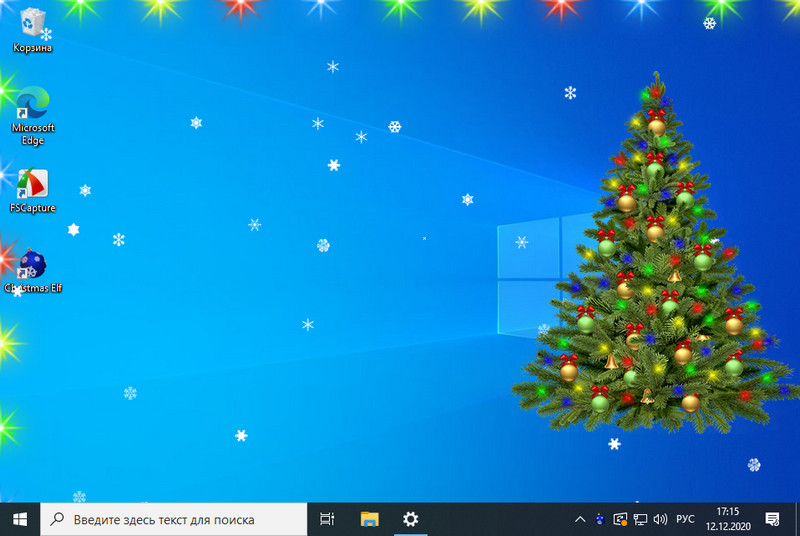Select the Корзина recycle bin icon
The width and height of the screenshot is (800, 536).
coord(32,30)
